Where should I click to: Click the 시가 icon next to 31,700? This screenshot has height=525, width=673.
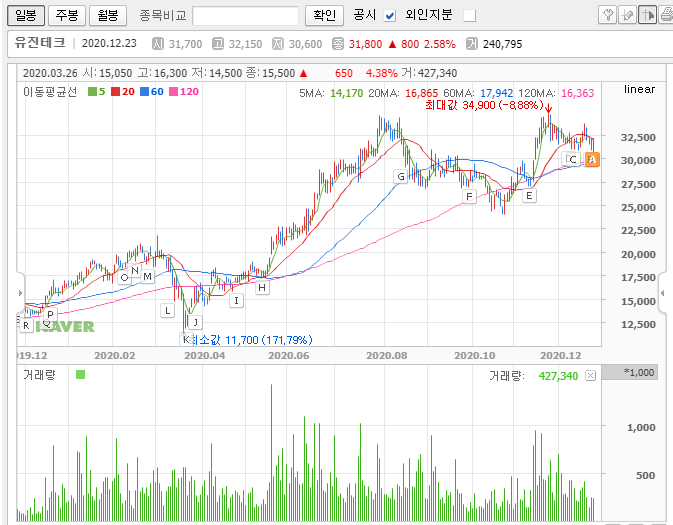158,44
